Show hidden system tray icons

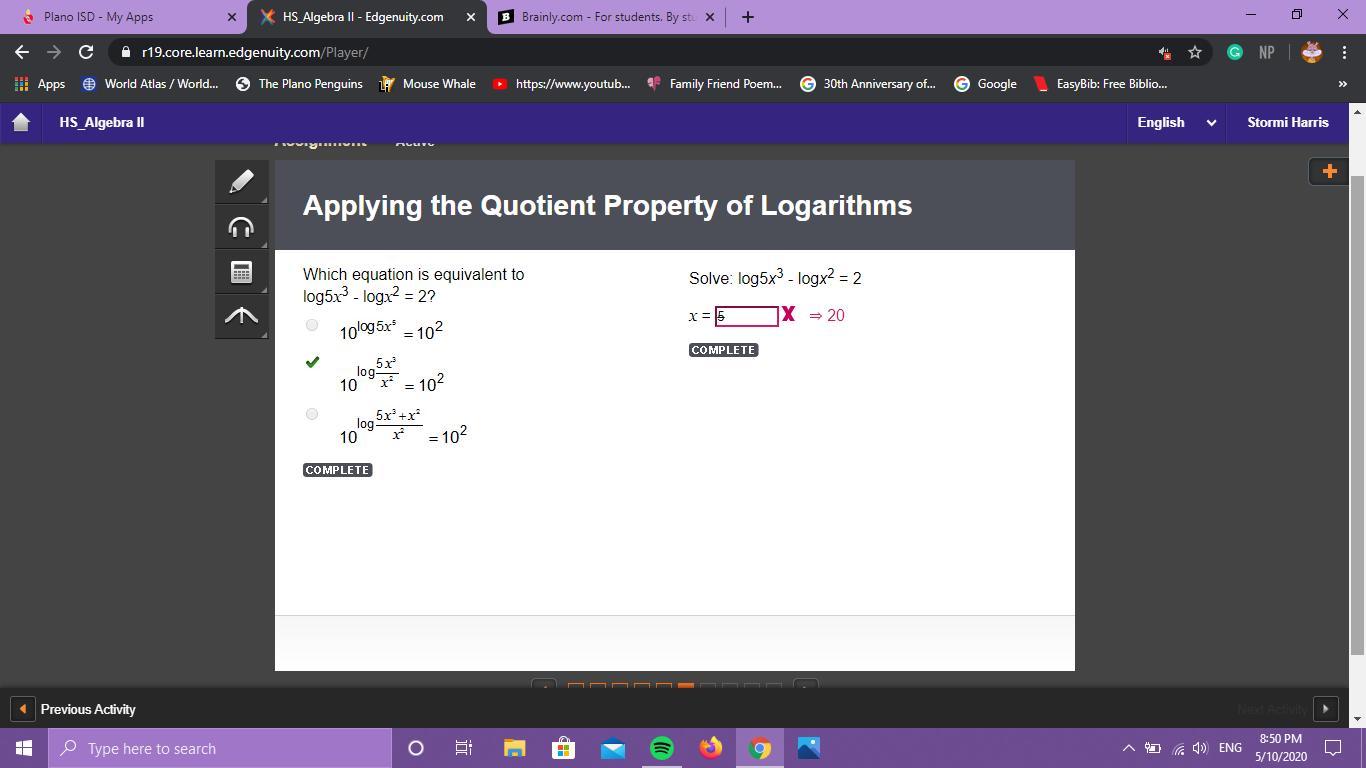pyautogui.click(x=1128, y=748)
